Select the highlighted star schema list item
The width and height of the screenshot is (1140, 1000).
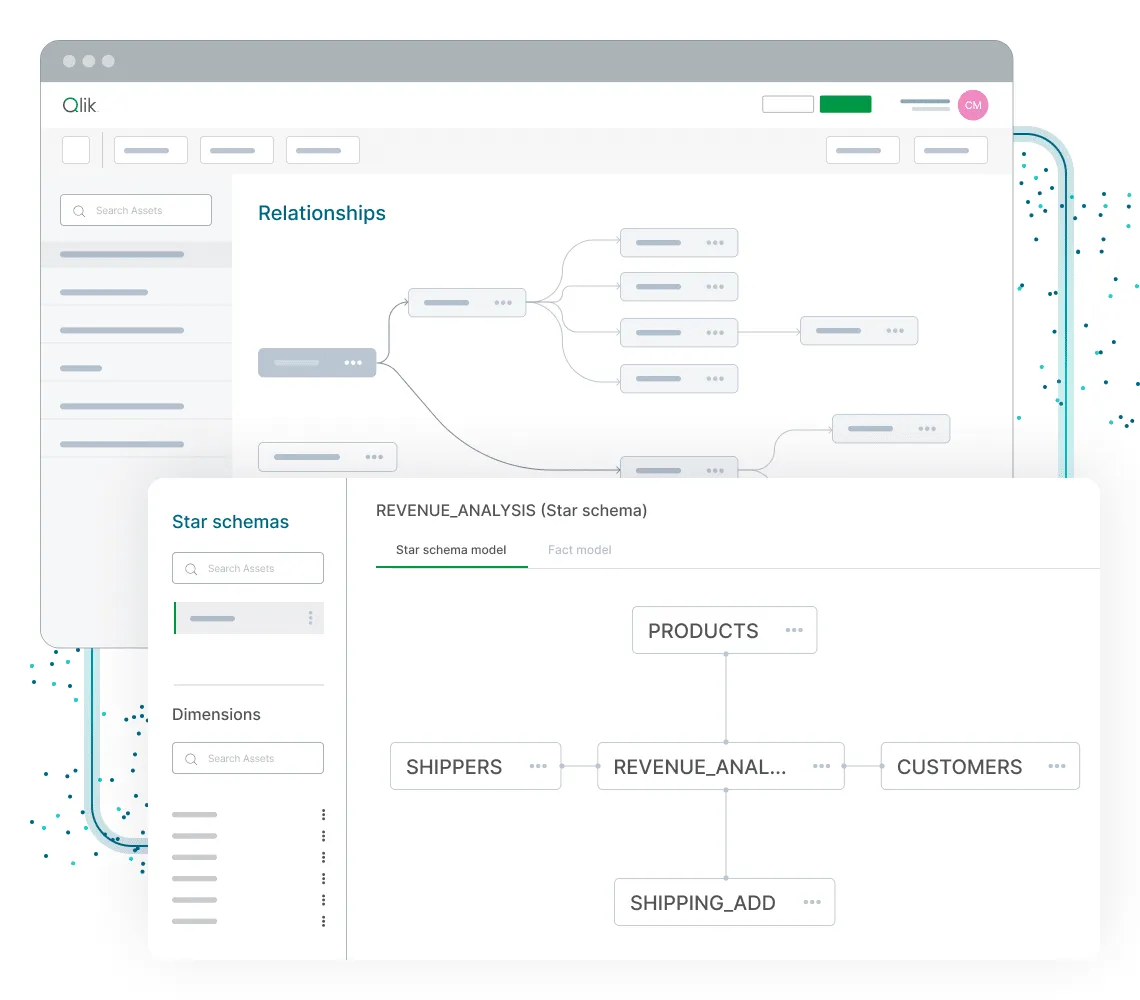(x=249, y=618)
